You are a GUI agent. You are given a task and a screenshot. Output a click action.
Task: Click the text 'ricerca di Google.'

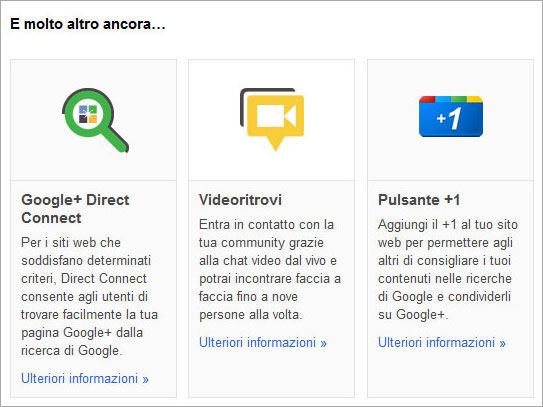click(72, 351)
